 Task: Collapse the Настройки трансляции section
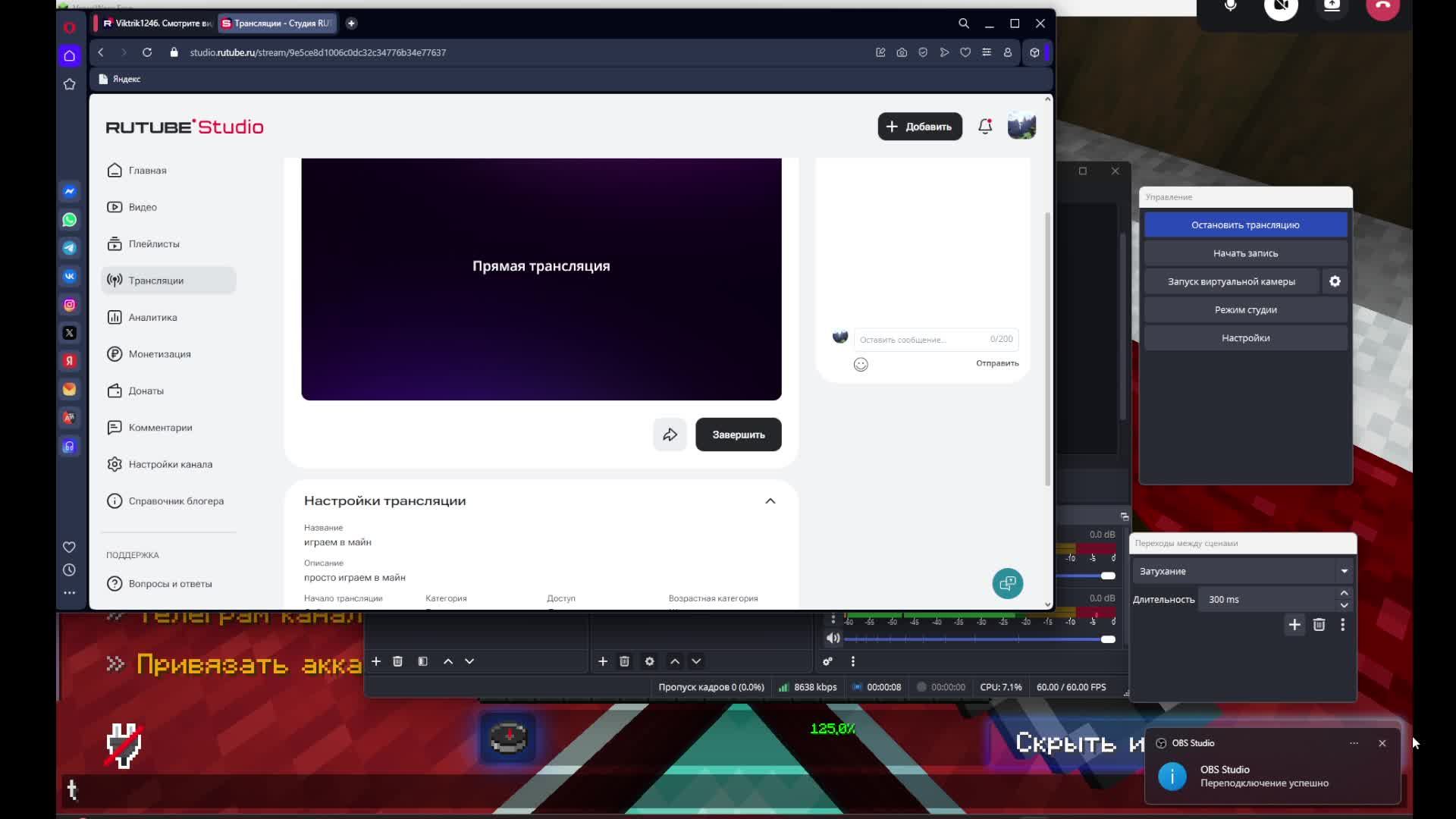770,500
